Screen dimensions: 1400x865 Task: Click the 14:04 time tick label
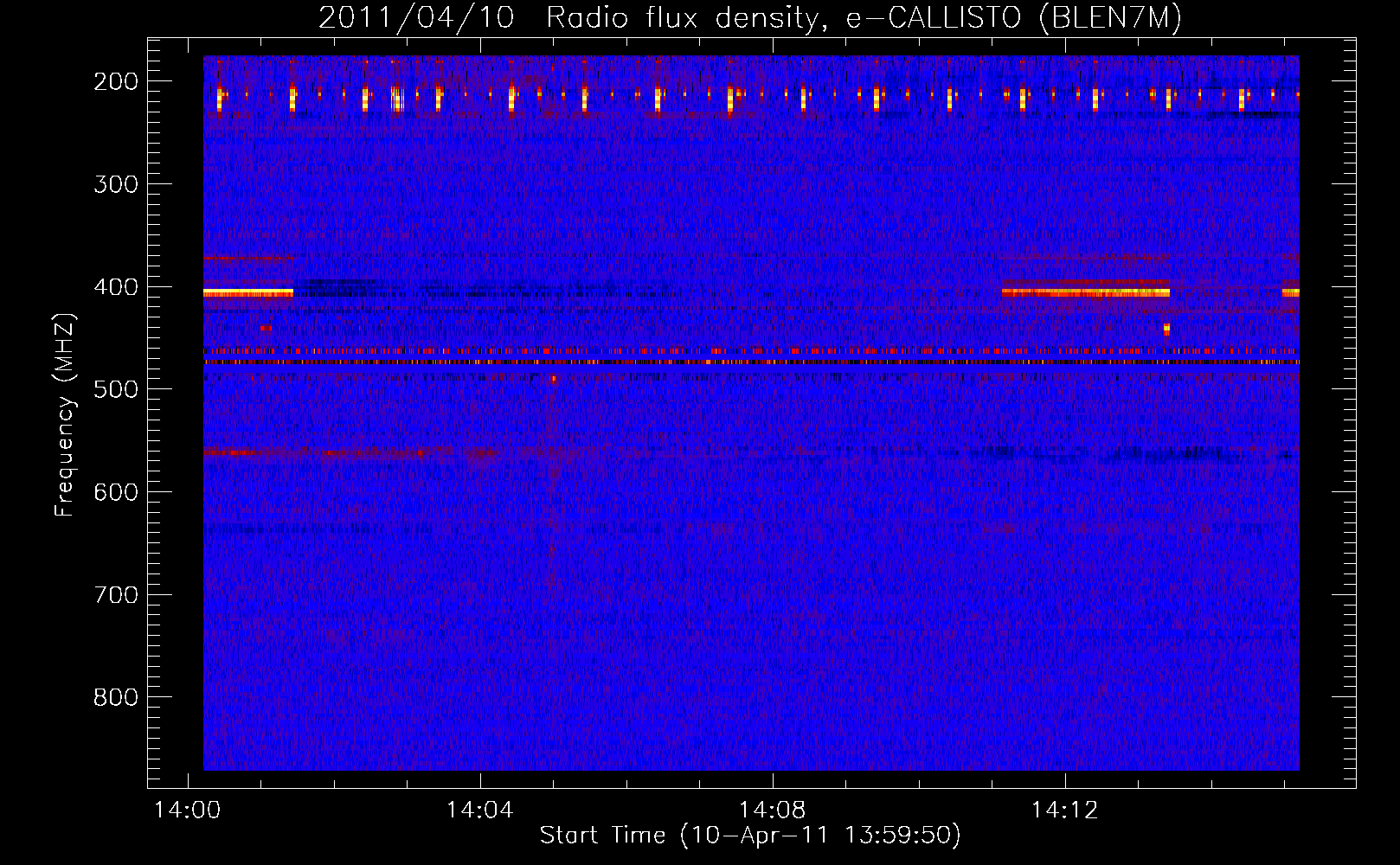pyautogui.click(x=479, y=810)
